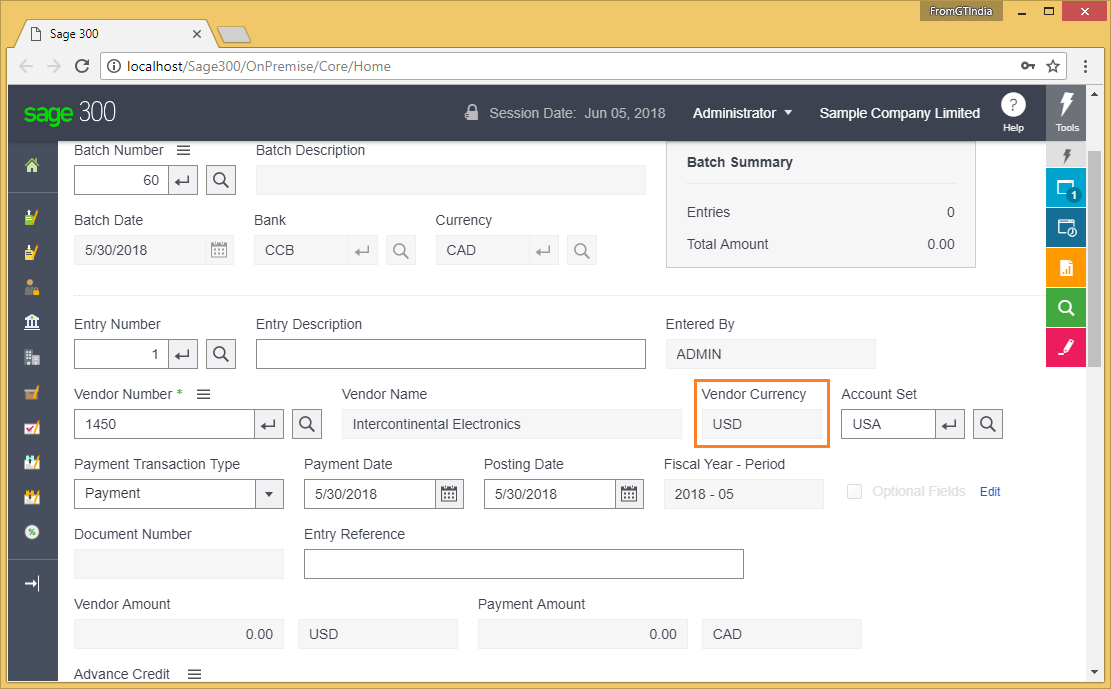Click Batch Number input field

(121, 180)
